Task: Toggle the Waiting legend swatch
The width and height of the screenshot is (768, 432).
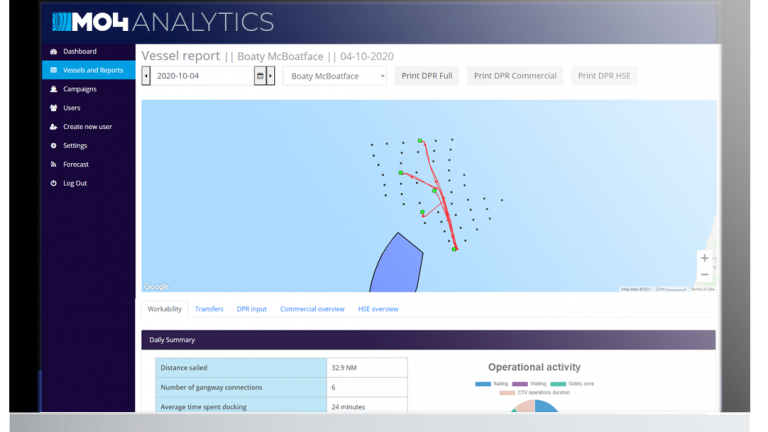Action: (x=520, y=384)
